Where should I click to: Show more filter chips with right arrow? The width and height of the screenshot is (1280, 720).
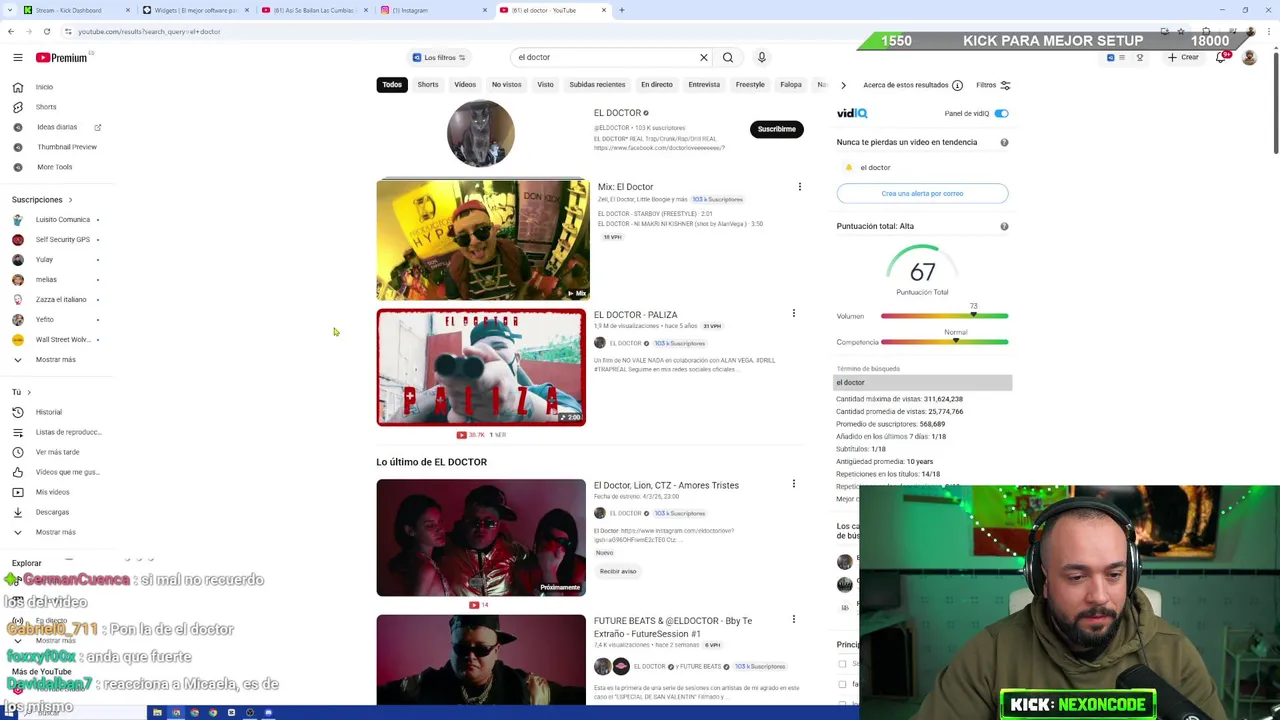843,85
